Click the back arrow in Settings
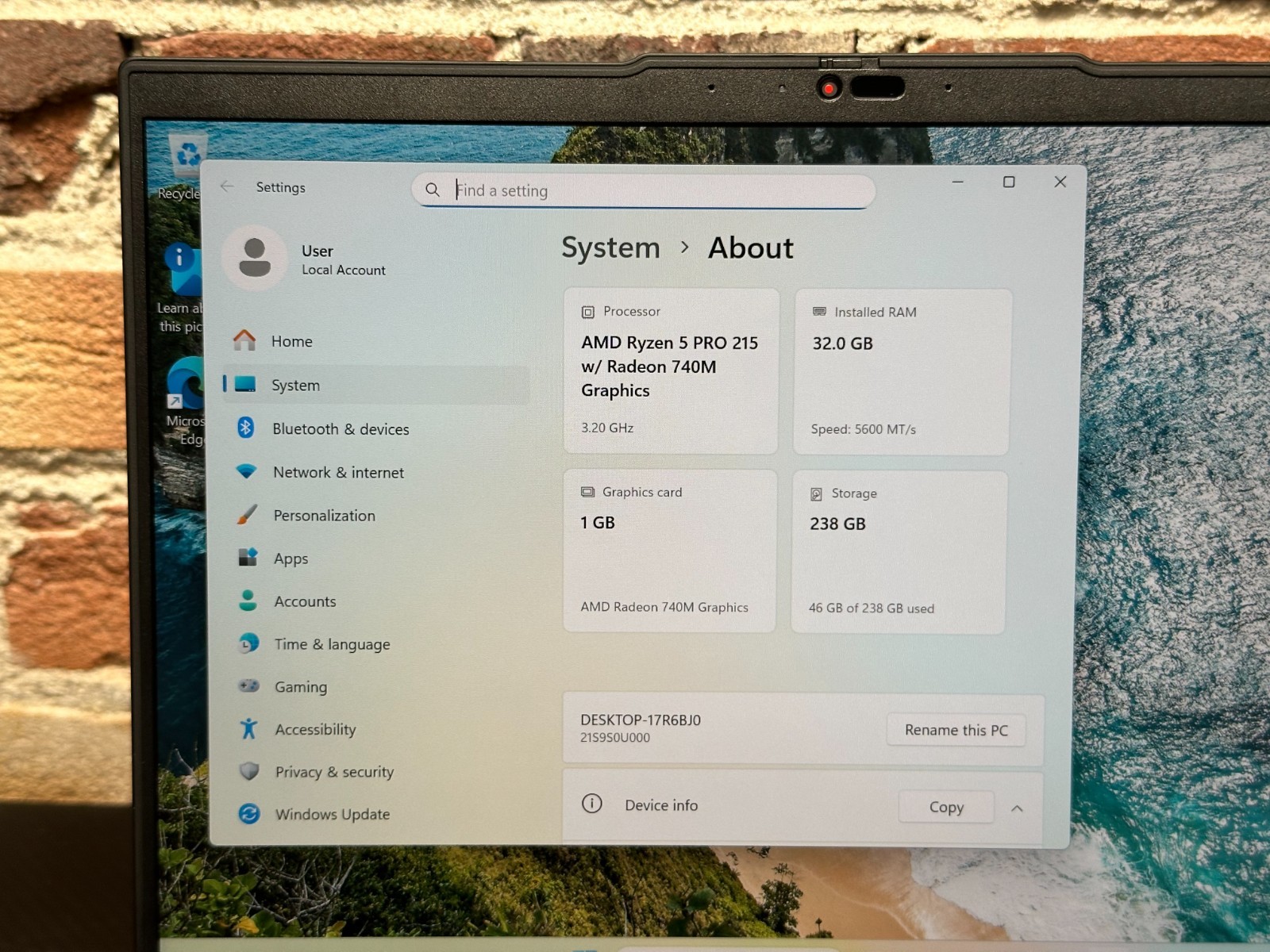1270x952 pixels. (x=227, y=186)
